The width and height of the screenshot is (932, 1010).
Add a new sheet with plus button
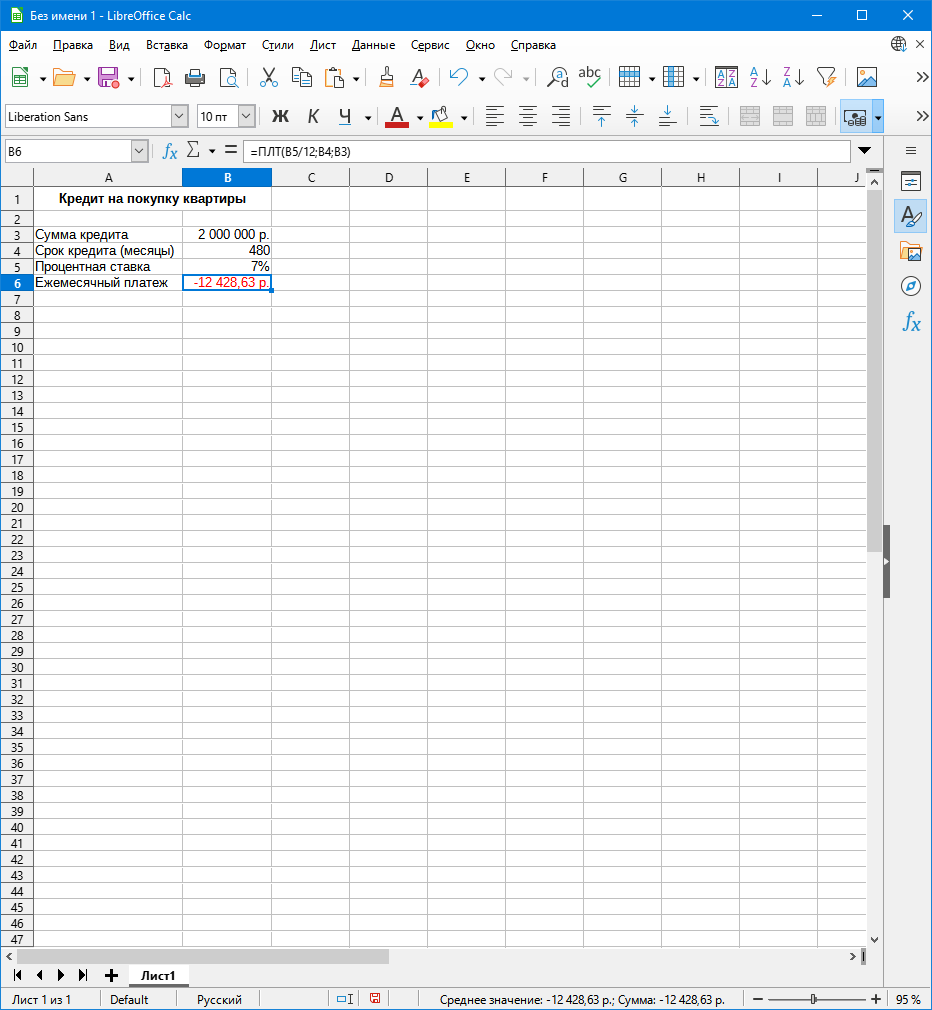(111, 975)
